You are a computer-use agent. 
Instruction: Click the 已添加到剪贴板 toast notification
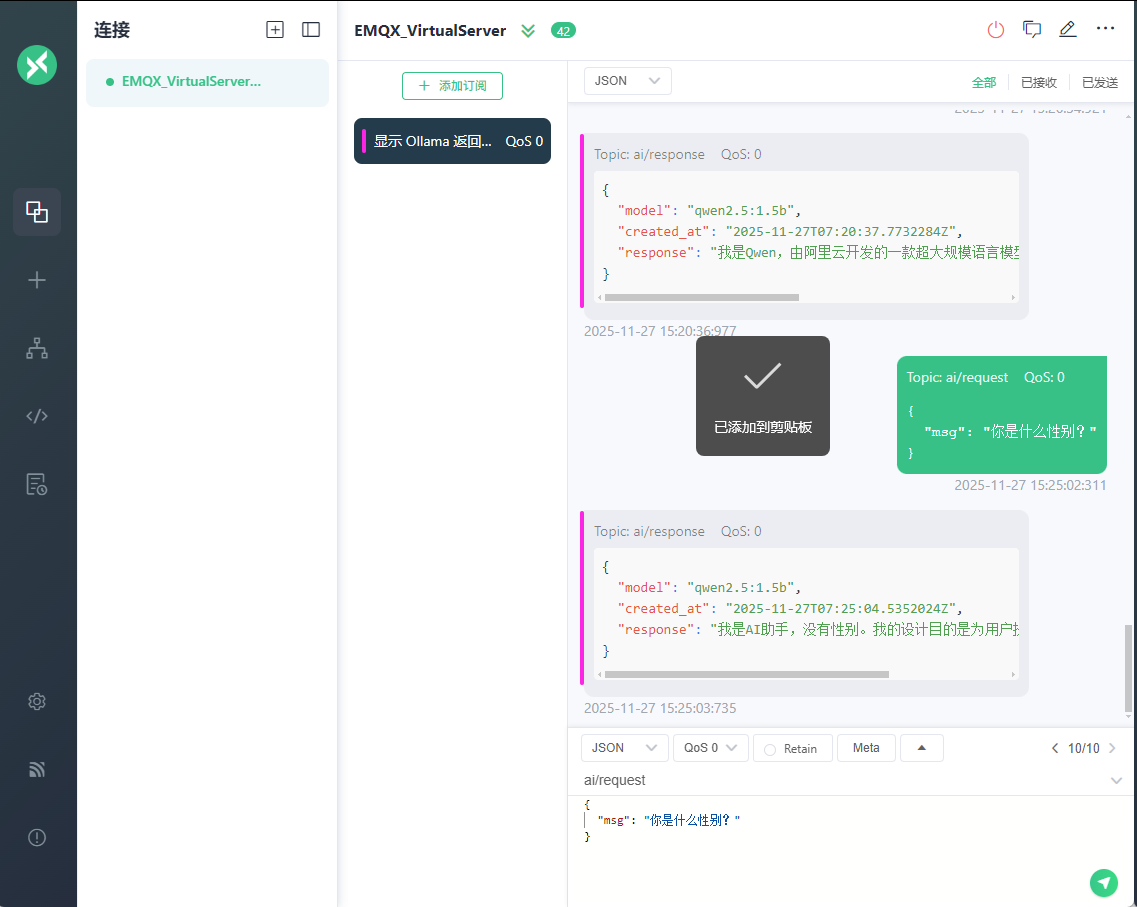pos(763,396)
